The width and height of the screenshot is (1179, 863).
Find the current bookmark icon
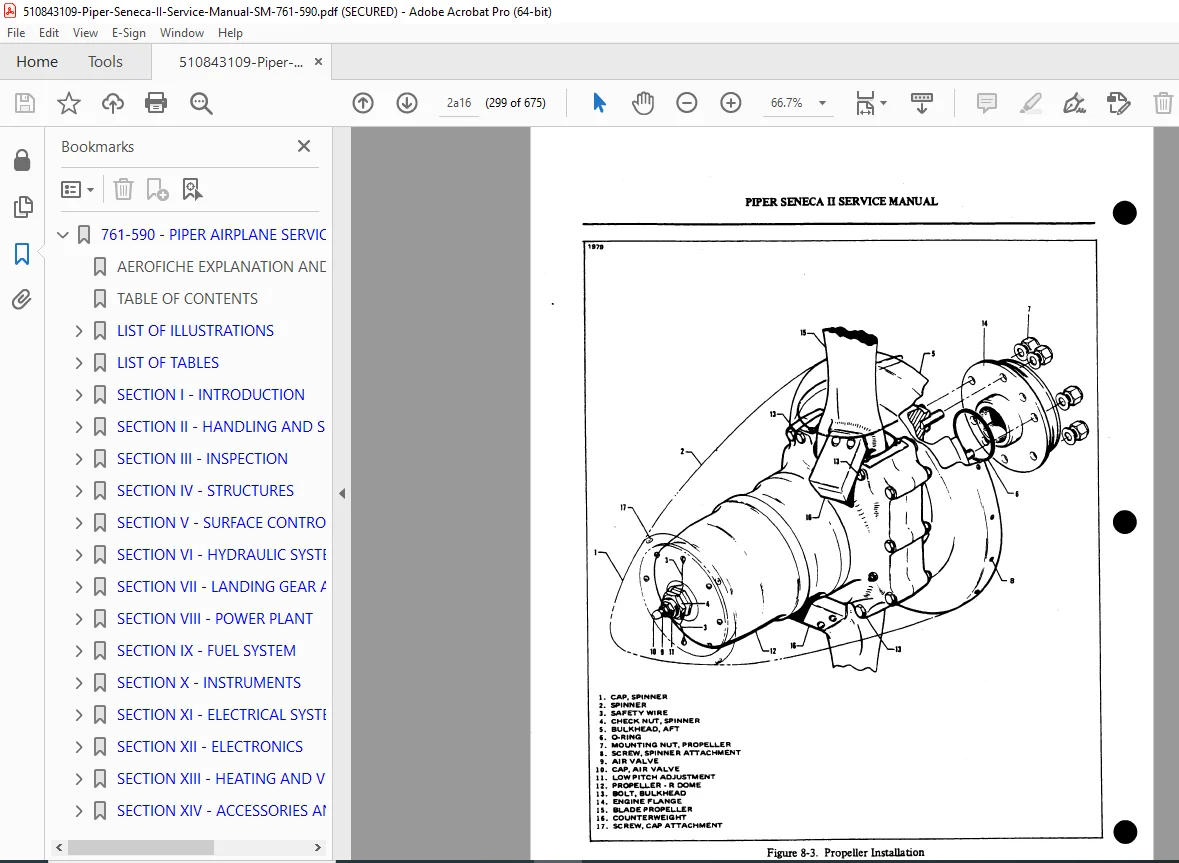tap(192, 189)
